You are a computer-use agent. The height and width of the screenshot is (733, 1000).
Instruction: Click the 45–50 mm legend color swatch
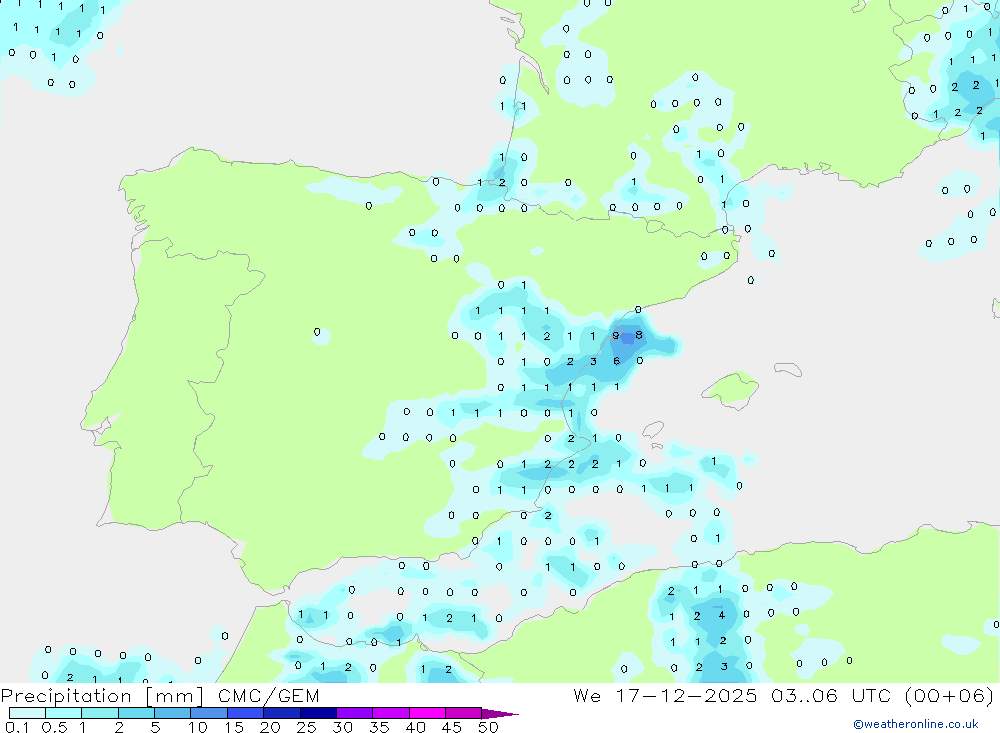click(463, 713)
